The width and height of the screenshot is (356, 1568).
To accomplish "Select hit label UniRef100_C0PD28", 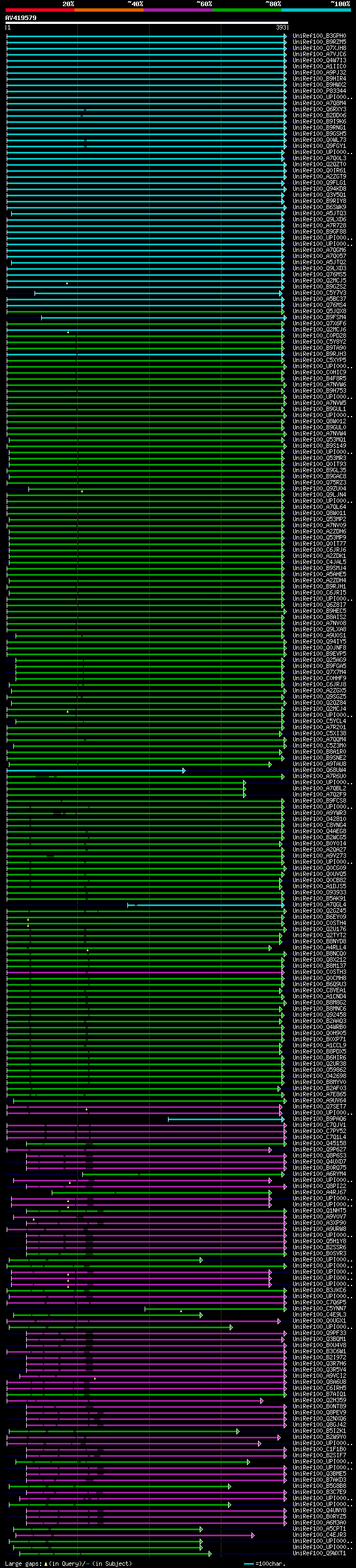I will 319,336.
